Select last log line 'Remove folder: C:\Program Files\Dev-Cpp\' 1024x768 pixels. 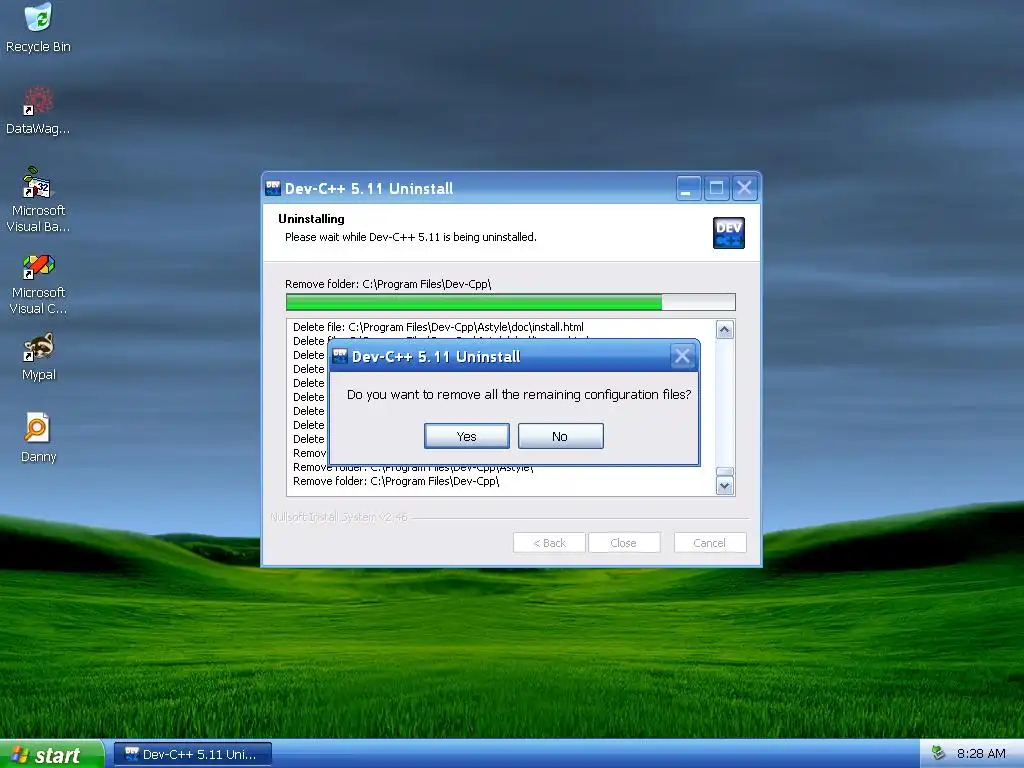pos(396,481)
